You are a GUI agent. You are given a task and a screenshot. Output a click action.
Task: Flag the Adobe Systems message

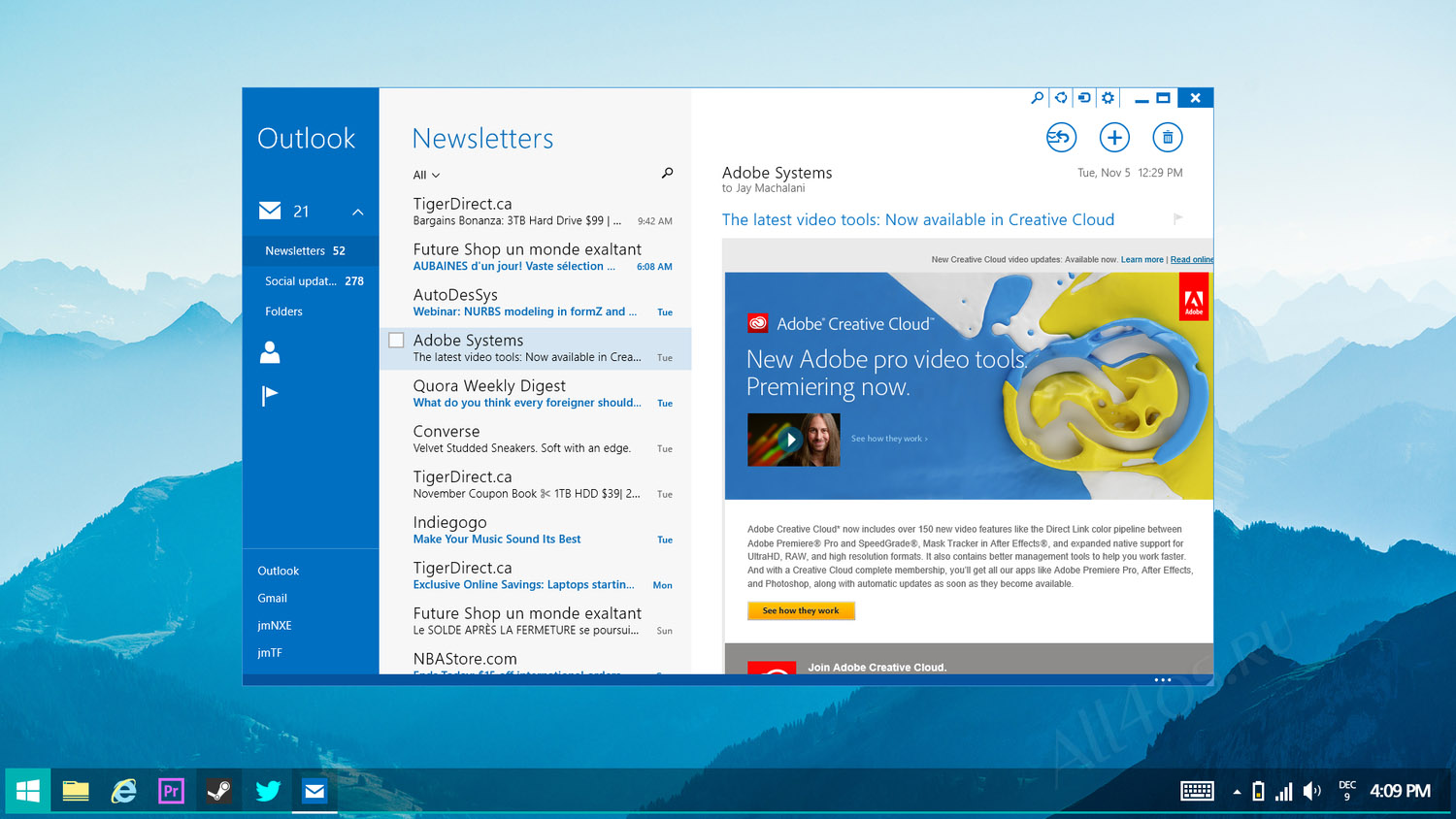[1177, 219]
